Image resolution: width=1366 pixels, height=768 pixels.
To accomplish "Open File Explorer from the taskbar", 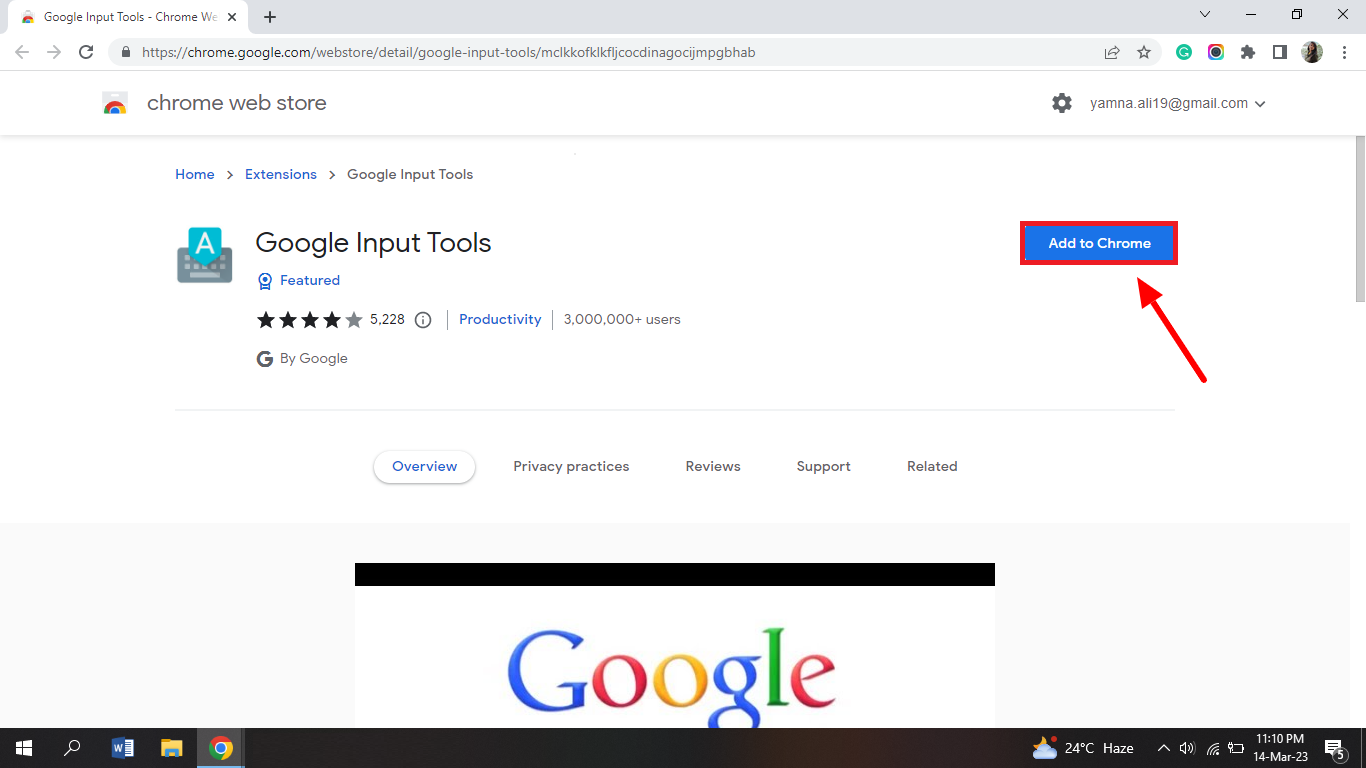I will [171, 747].
